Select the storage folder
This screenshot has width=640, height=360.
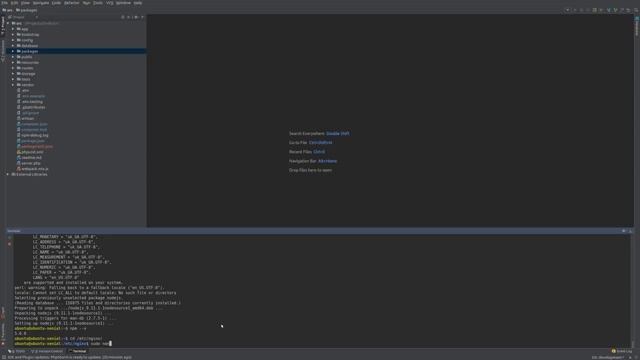(28, 74)
